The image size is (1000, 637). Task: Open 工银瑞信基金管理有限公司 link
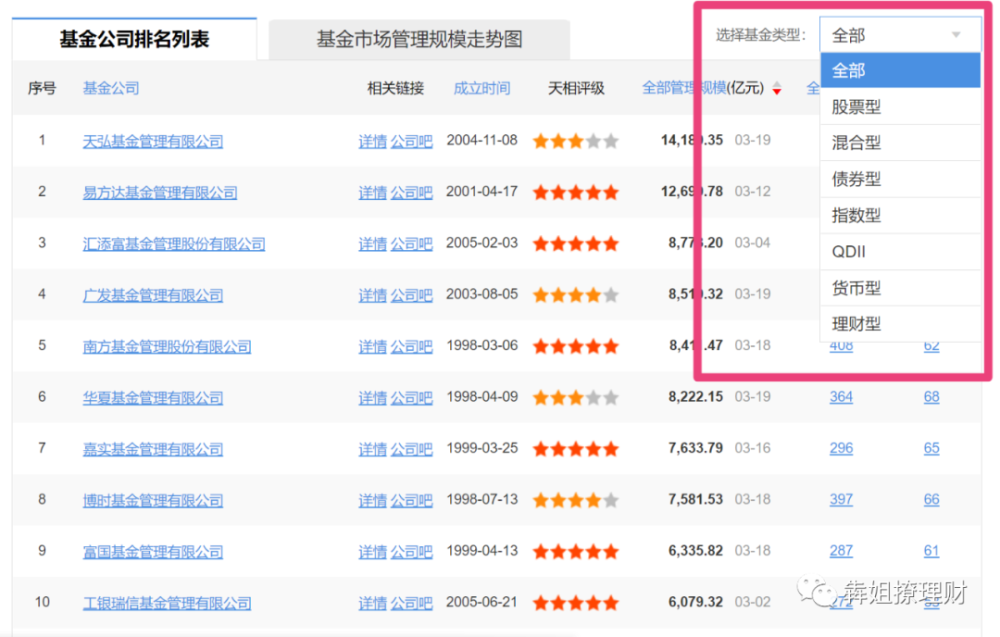click(166, 603)
